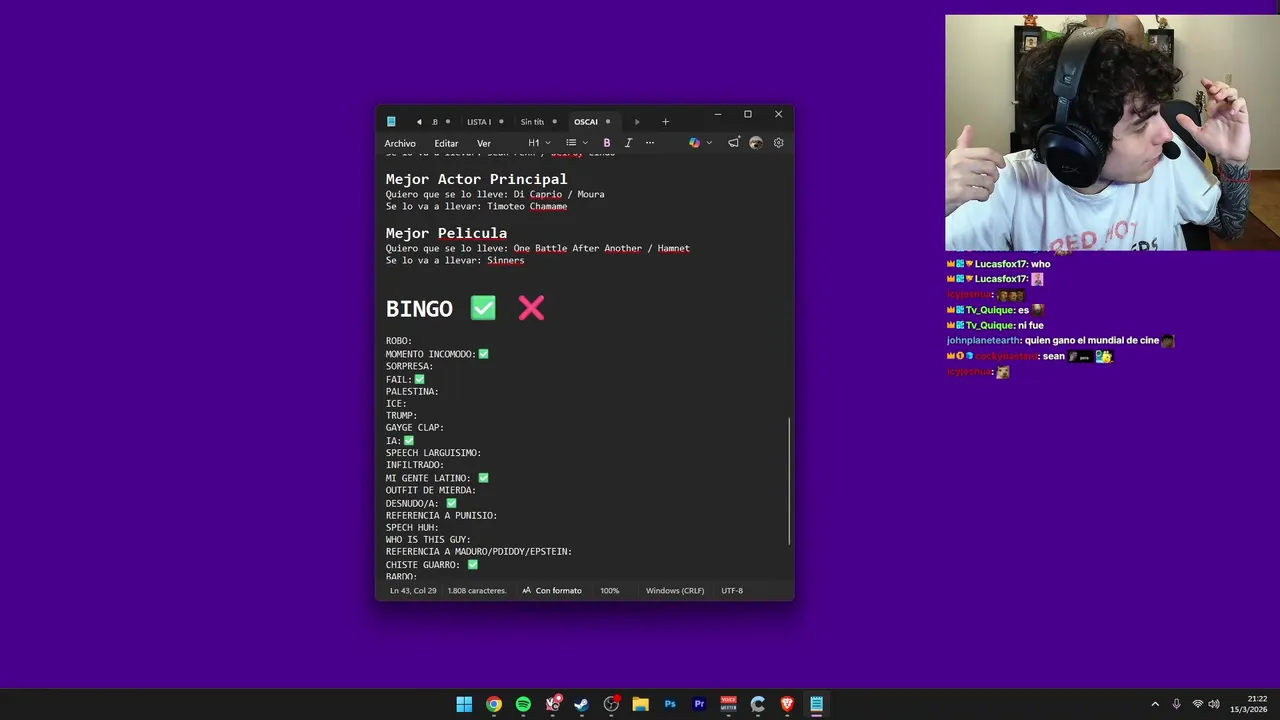The width and height of the screenshot is (1280, 720).
Task: Click the SPEECH LARGUISIMO: line
Action: tap(433, 453)
